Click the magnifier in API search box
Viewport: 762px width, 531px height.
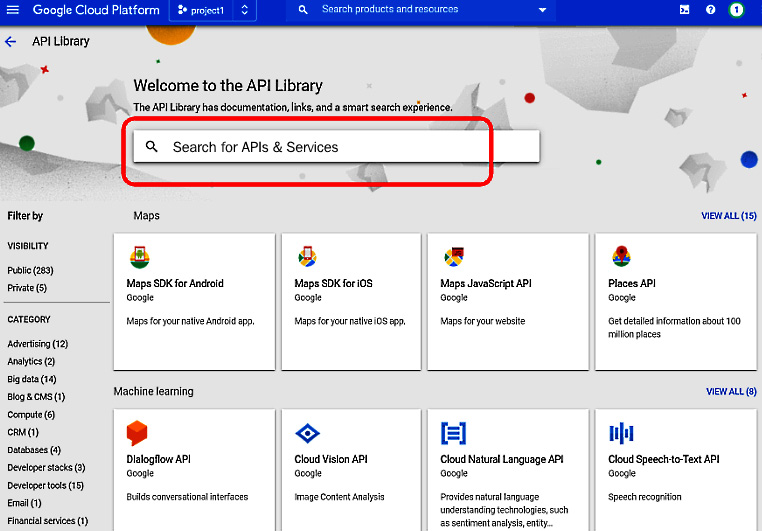tap(152, 146)
